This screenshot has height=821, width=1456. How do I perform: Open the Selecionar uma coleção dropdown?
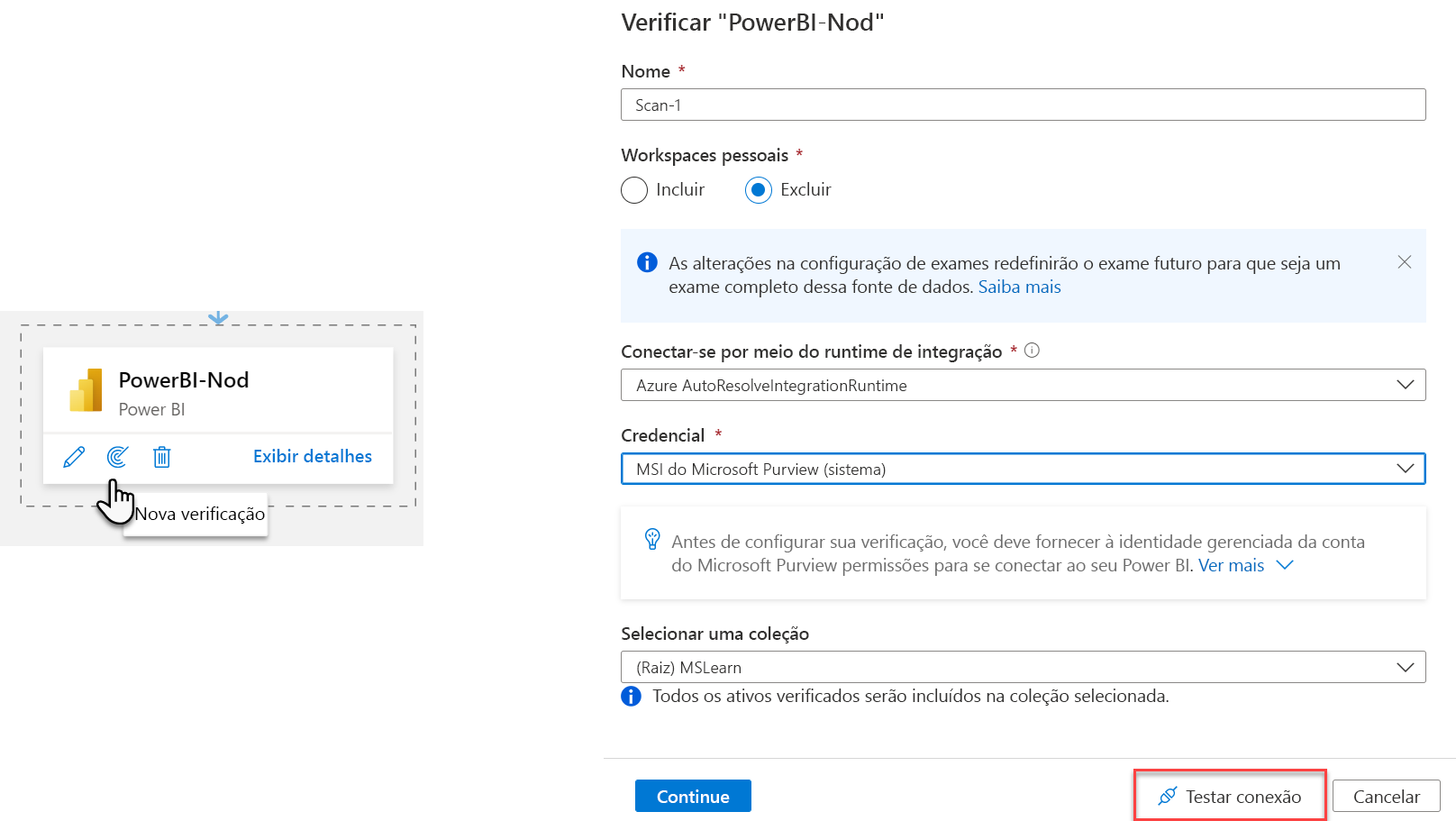coord(1023,667)
